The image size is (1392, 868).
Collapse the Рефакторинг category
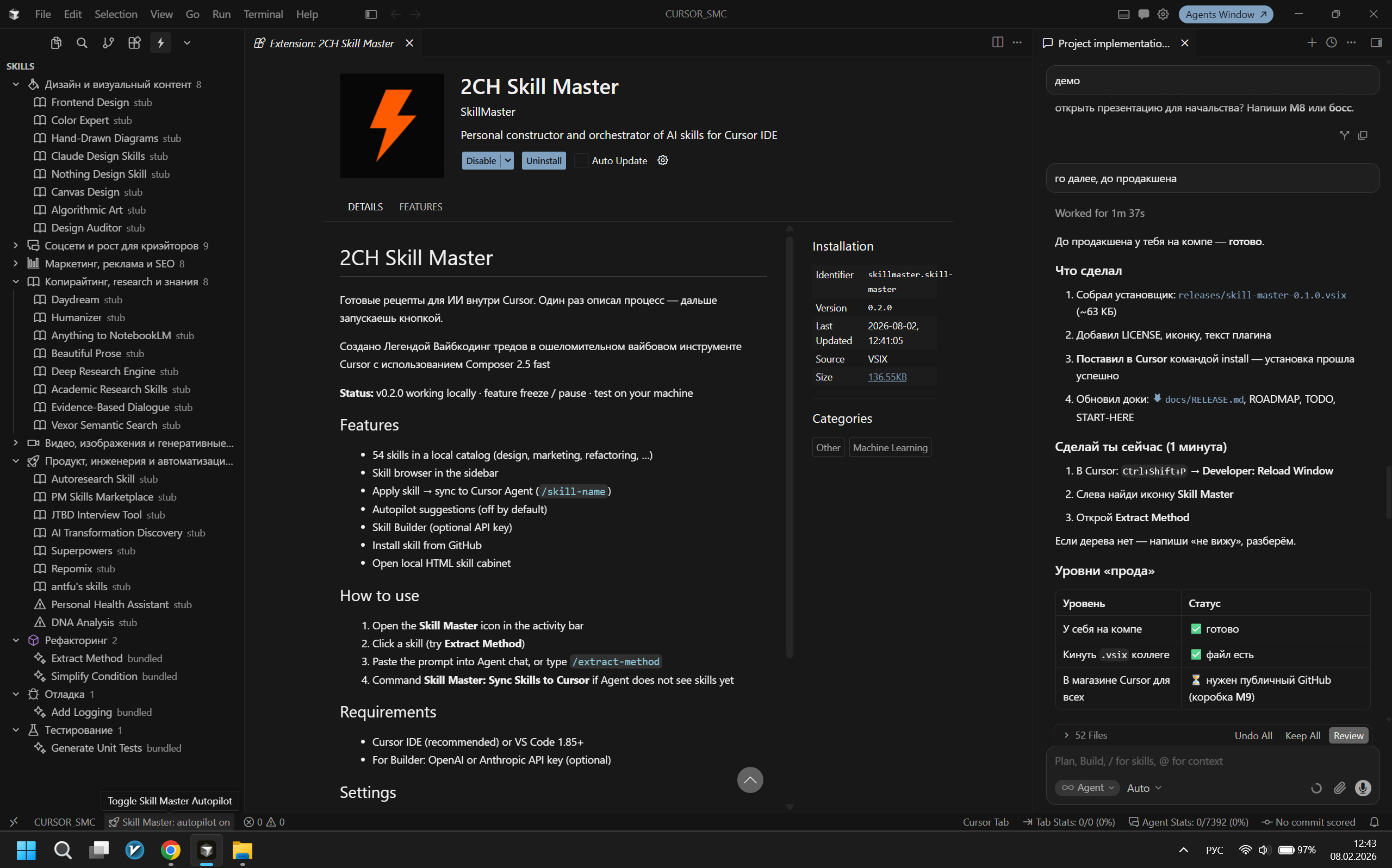[x=16, y=640]
